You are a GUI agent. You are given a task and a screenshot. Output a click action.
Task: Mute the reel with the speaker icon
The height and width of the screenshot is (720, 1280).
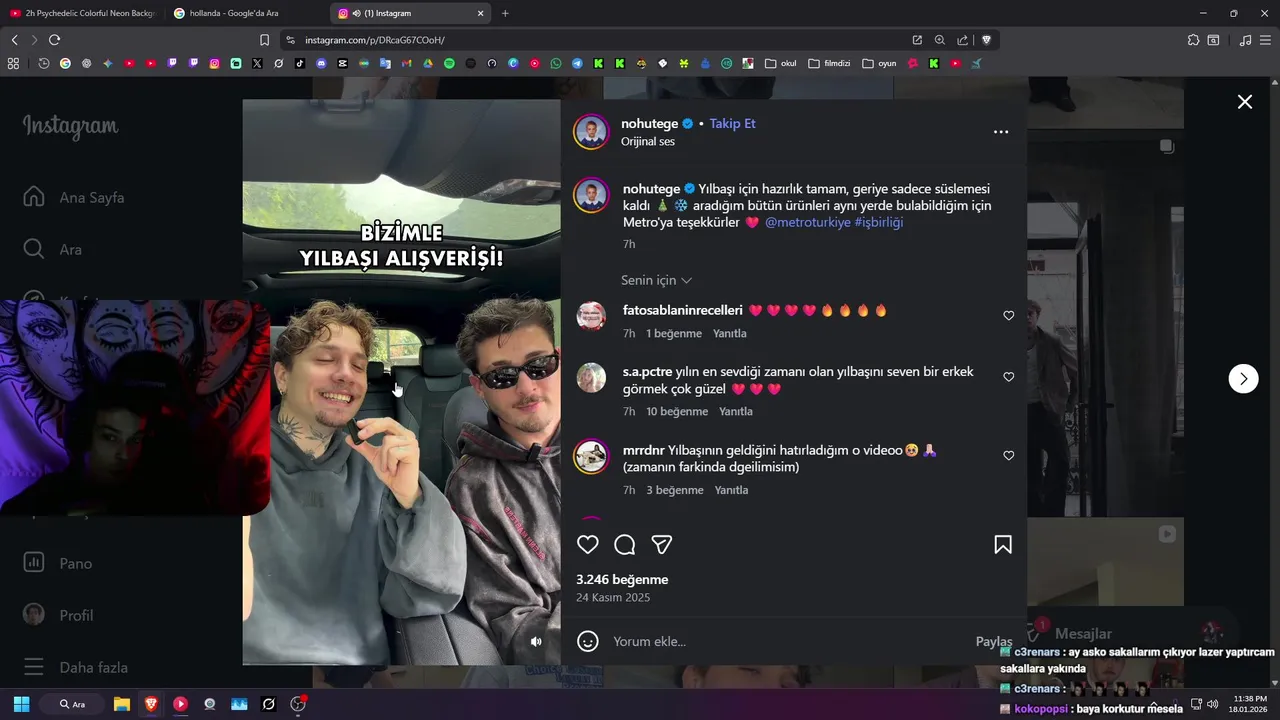click(536, 641)
